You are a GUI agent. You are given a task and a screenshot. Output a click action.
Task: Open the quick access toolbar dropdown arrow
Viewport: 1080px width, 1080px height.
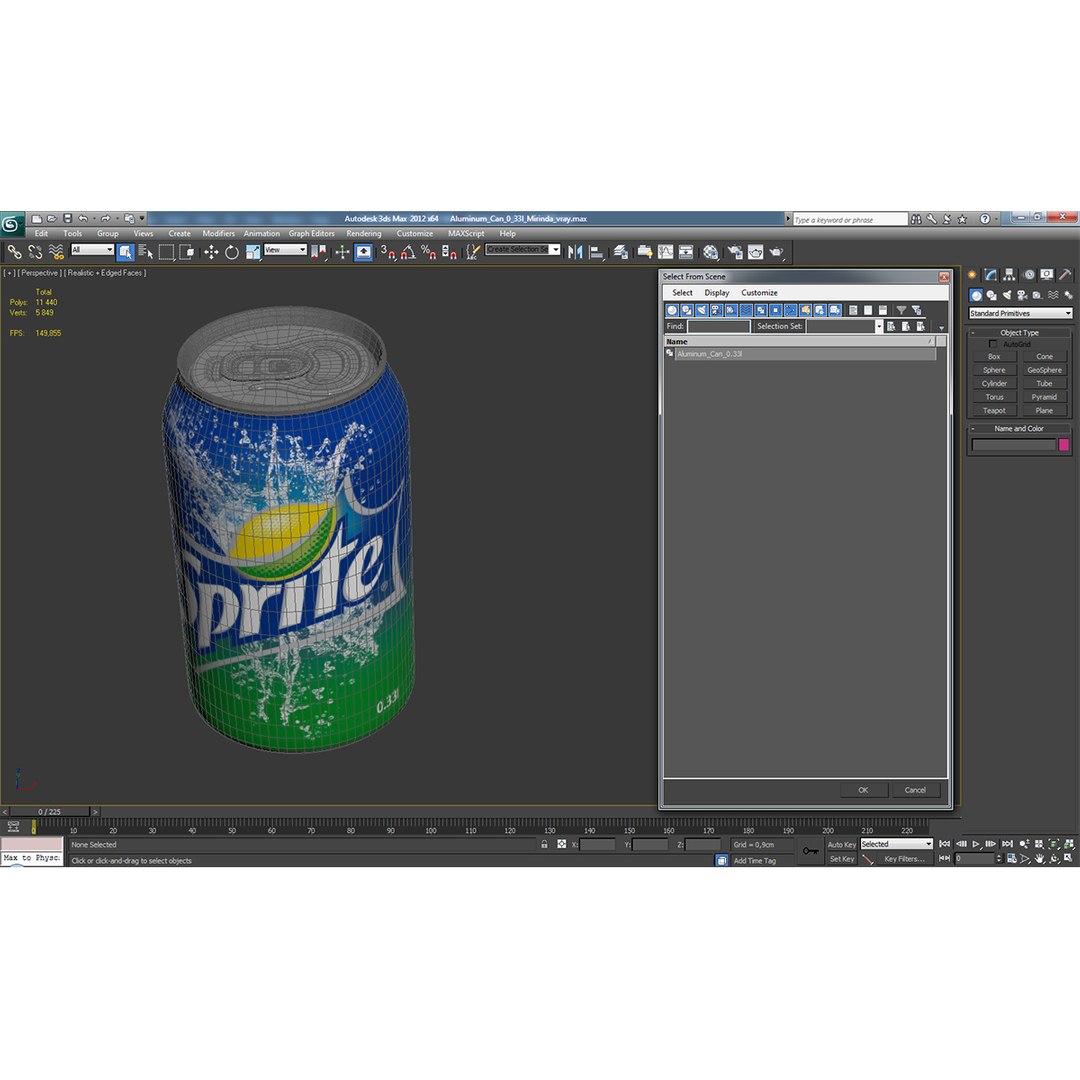click(142, 218)
